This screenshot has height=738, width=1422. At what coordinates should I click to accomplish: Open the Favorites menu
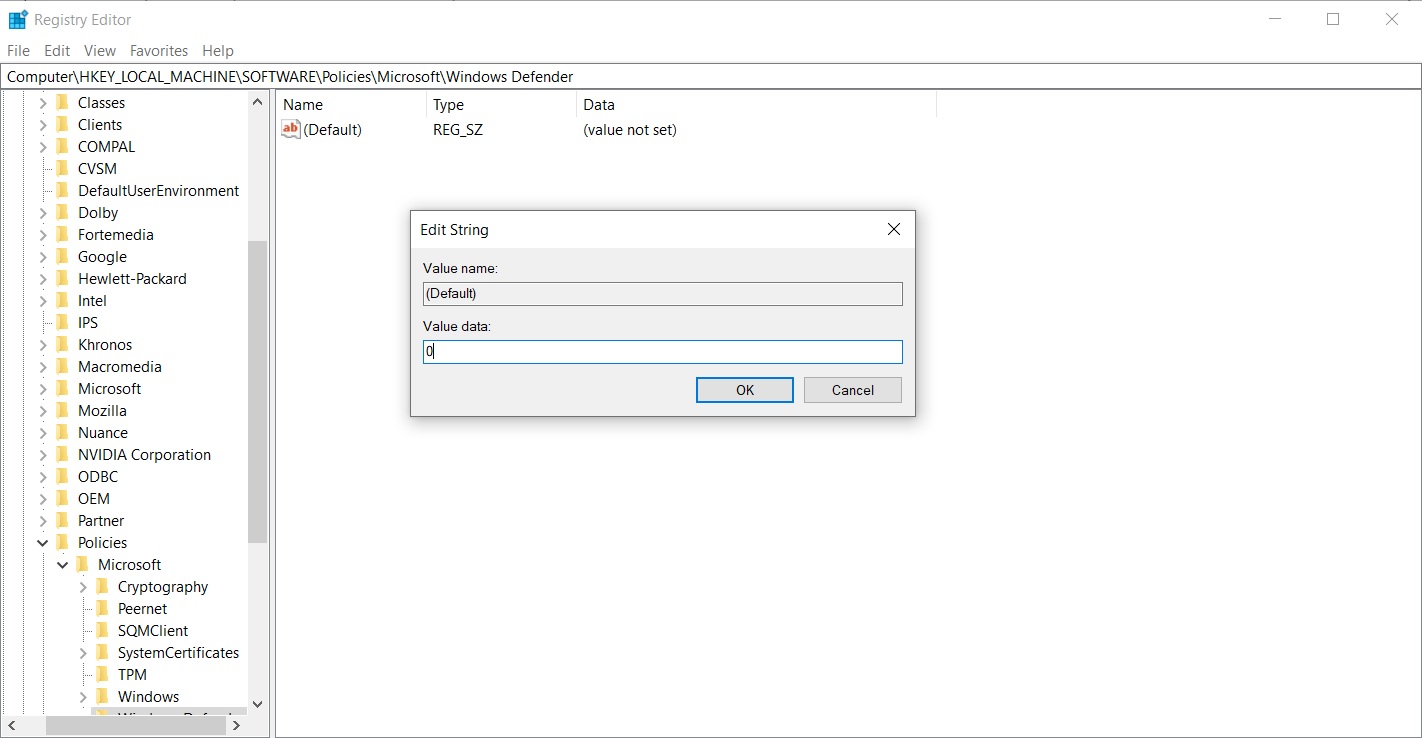click(x=159, y=50)
